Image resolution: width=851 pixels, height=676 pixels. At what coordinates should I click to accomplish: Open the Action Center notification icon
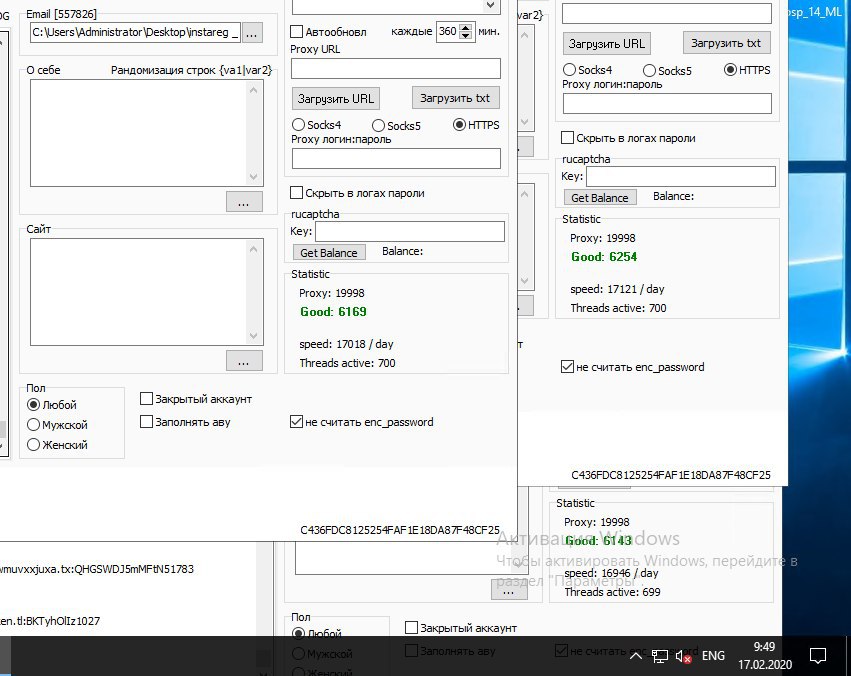pos(817,656)
